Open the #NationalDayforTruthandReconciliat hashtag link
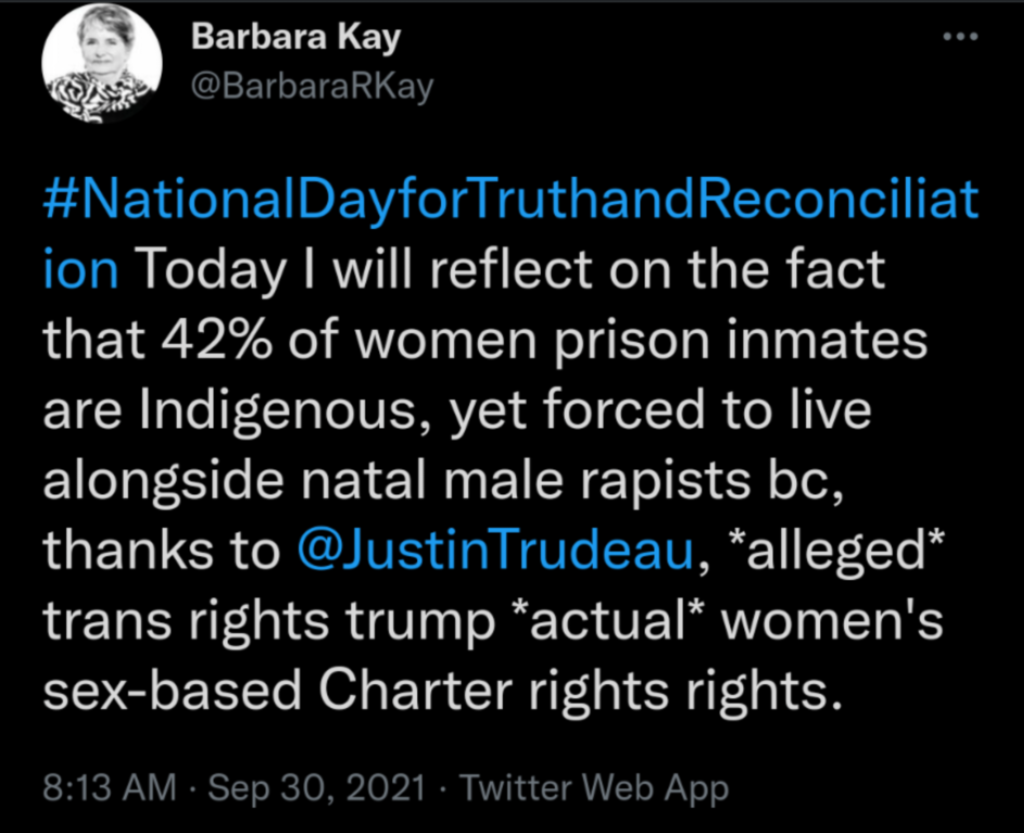This screenshot has width=1024, height=833. pos(511,200)
